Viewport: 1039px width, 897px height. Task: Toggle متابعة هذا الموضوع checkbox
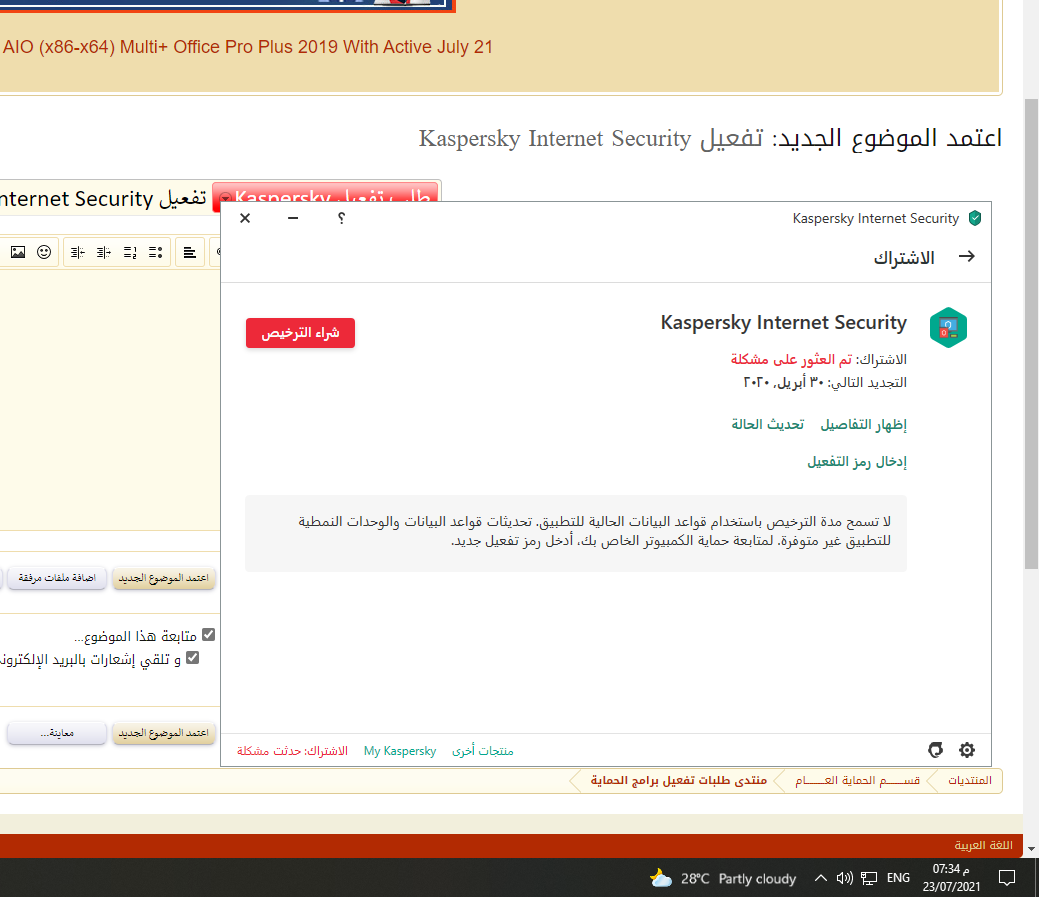click(x=209, y=635)
